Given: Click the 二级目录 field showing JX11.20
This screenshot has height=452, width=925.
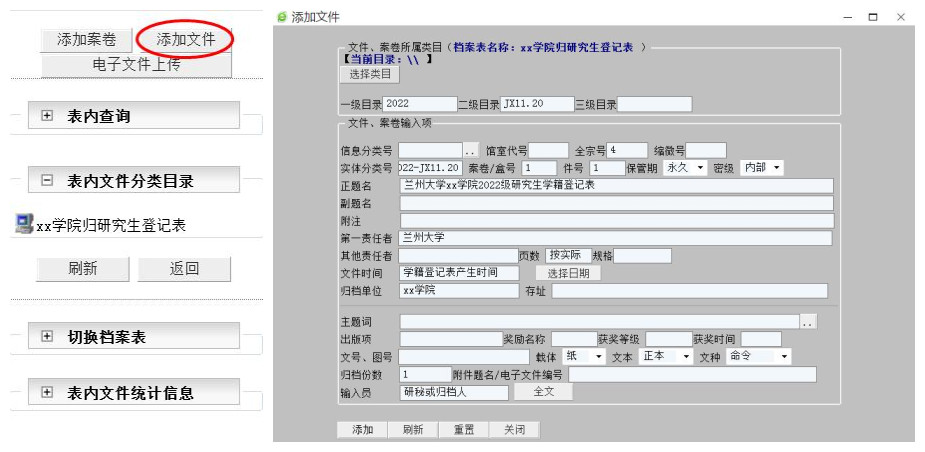Looking at the screenshot, I should coord(537,104).
